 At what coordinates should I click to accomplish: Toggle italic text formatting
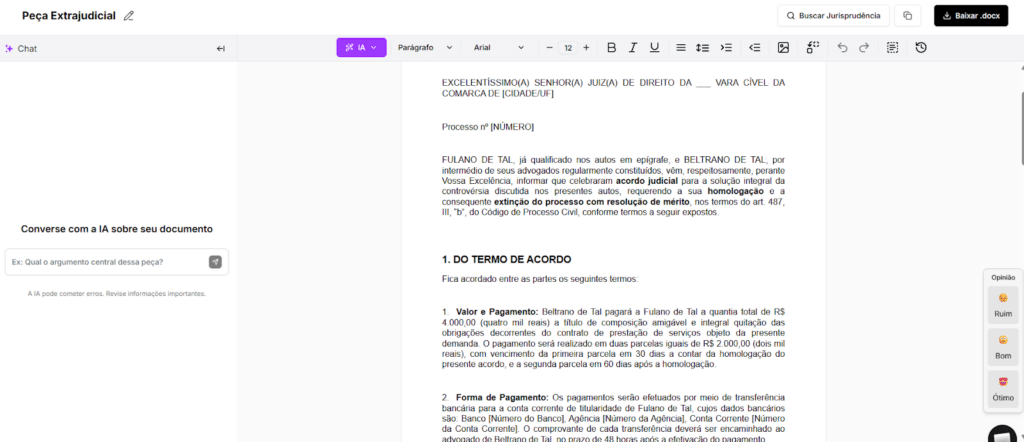[632, 48]
